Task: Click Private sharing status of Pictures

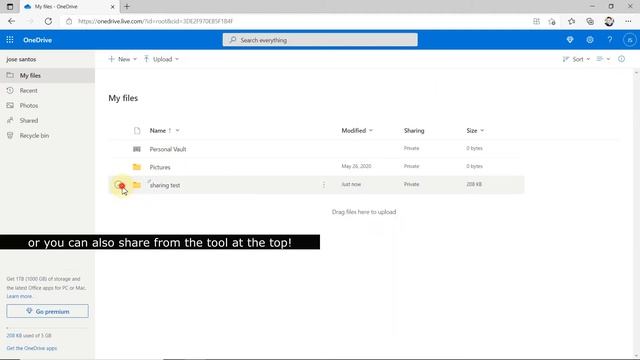Action: (x=411, y=166)
